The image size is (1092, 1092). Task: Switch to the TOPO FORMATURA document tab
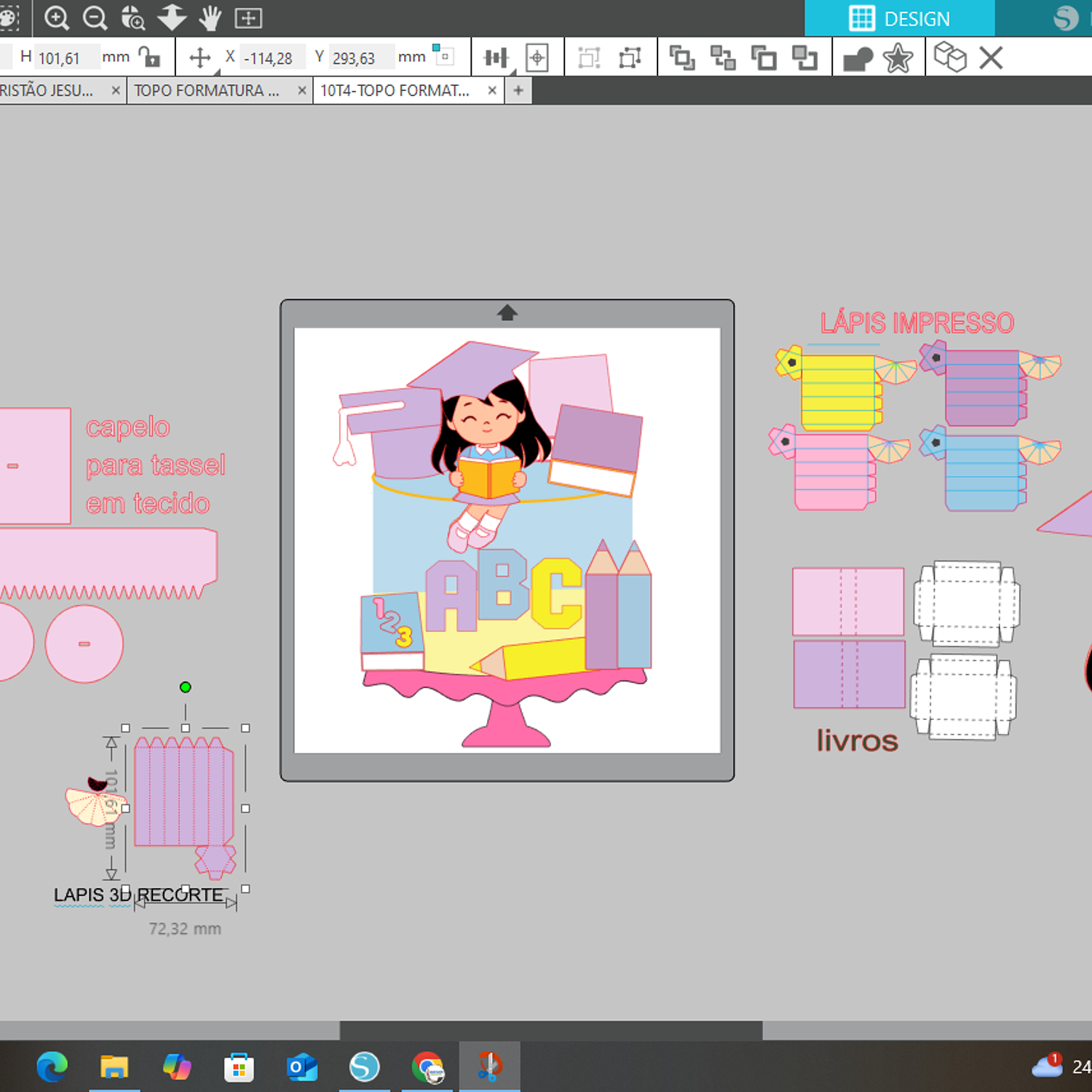click(207, 91)
